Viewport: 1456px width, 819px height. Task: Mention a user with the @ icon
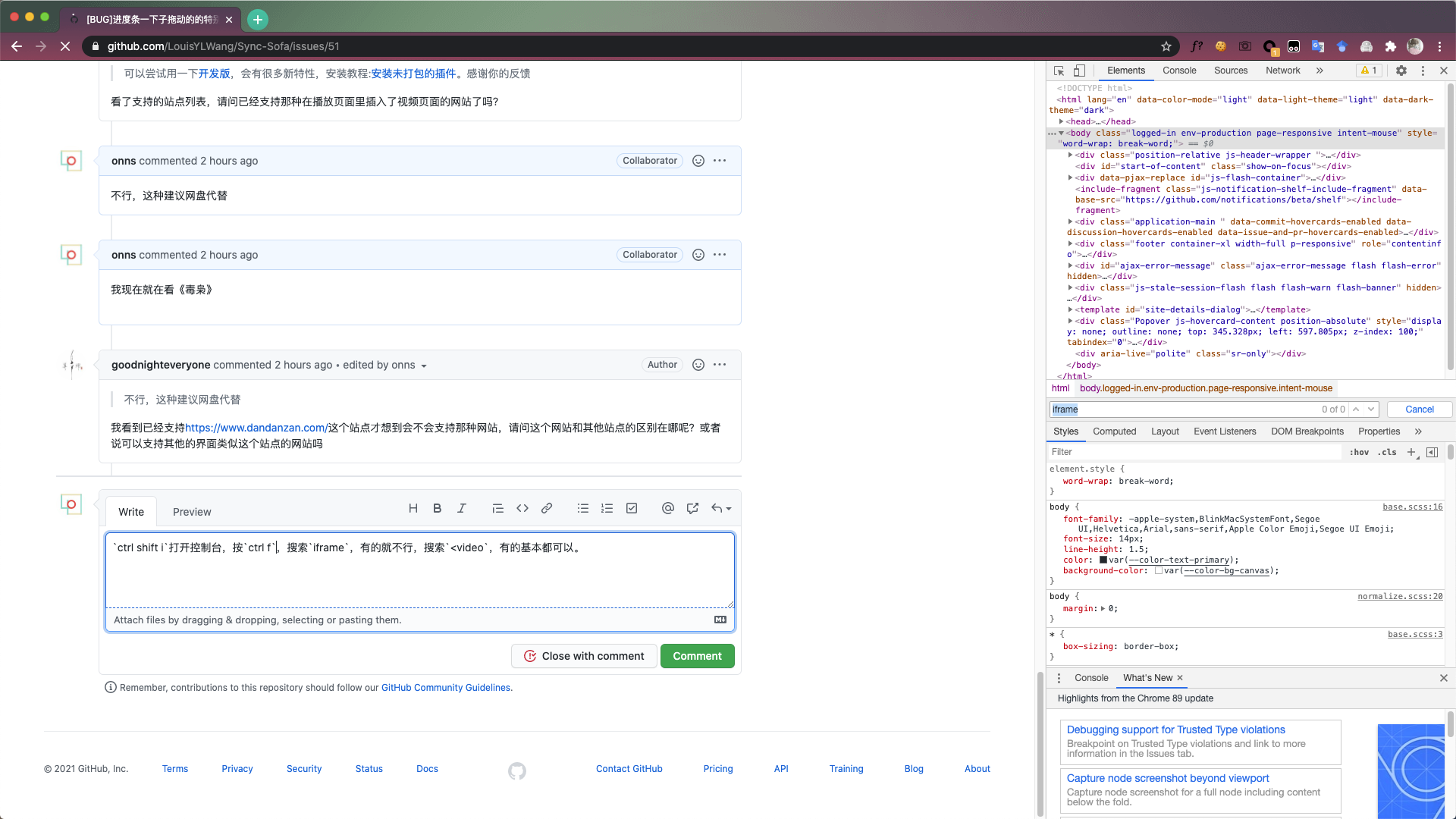point(668,508)
